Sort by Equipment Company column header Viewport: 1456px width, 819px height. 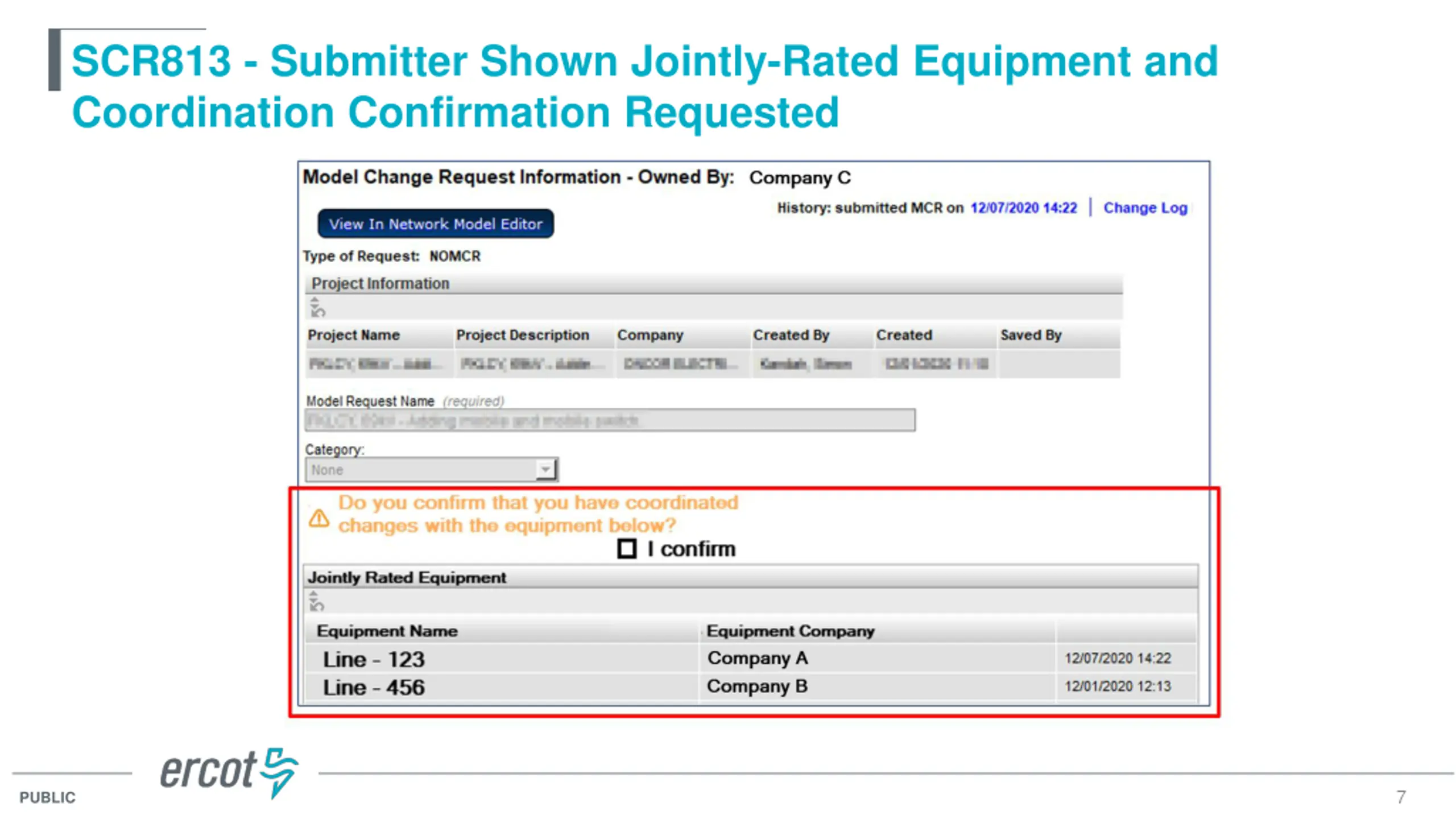click(x=878, y=631)
